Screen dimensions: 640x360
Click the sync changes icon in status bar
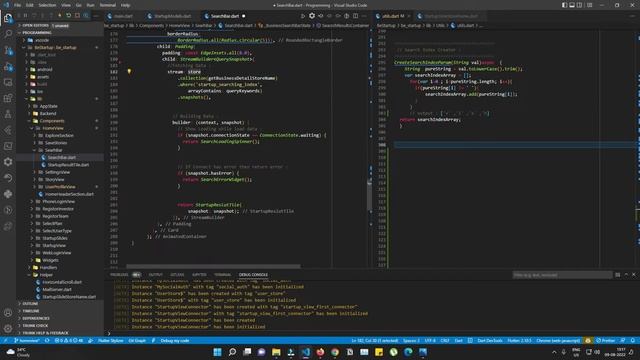[x=47, y=340]
